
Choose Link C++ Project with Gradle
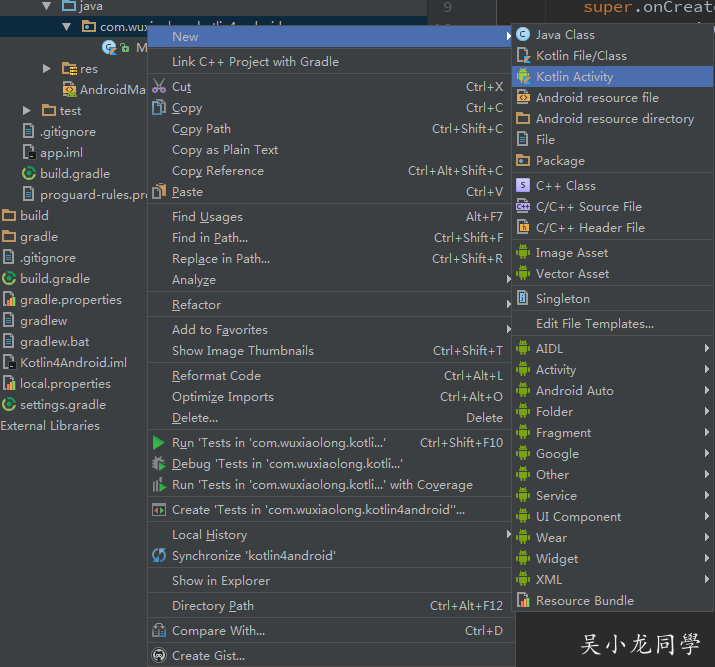331,62
